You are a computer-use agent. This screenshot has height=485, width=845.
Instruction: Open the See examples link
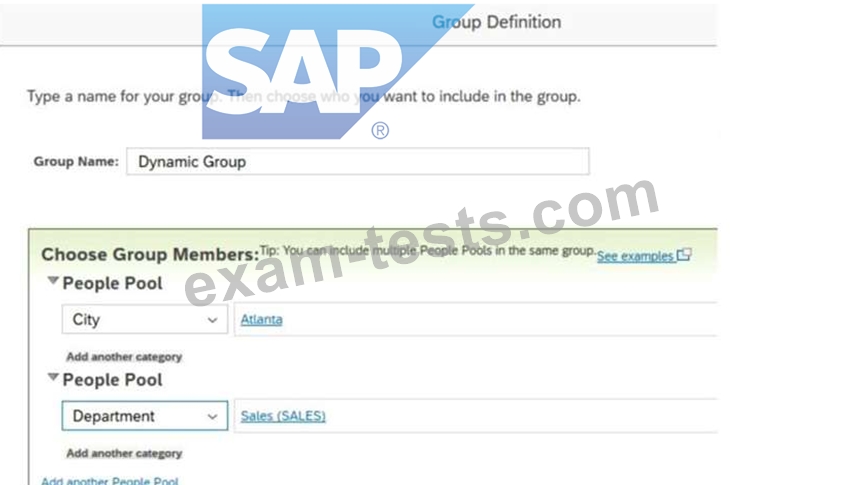pyautogui.click(x=635, y=256)
